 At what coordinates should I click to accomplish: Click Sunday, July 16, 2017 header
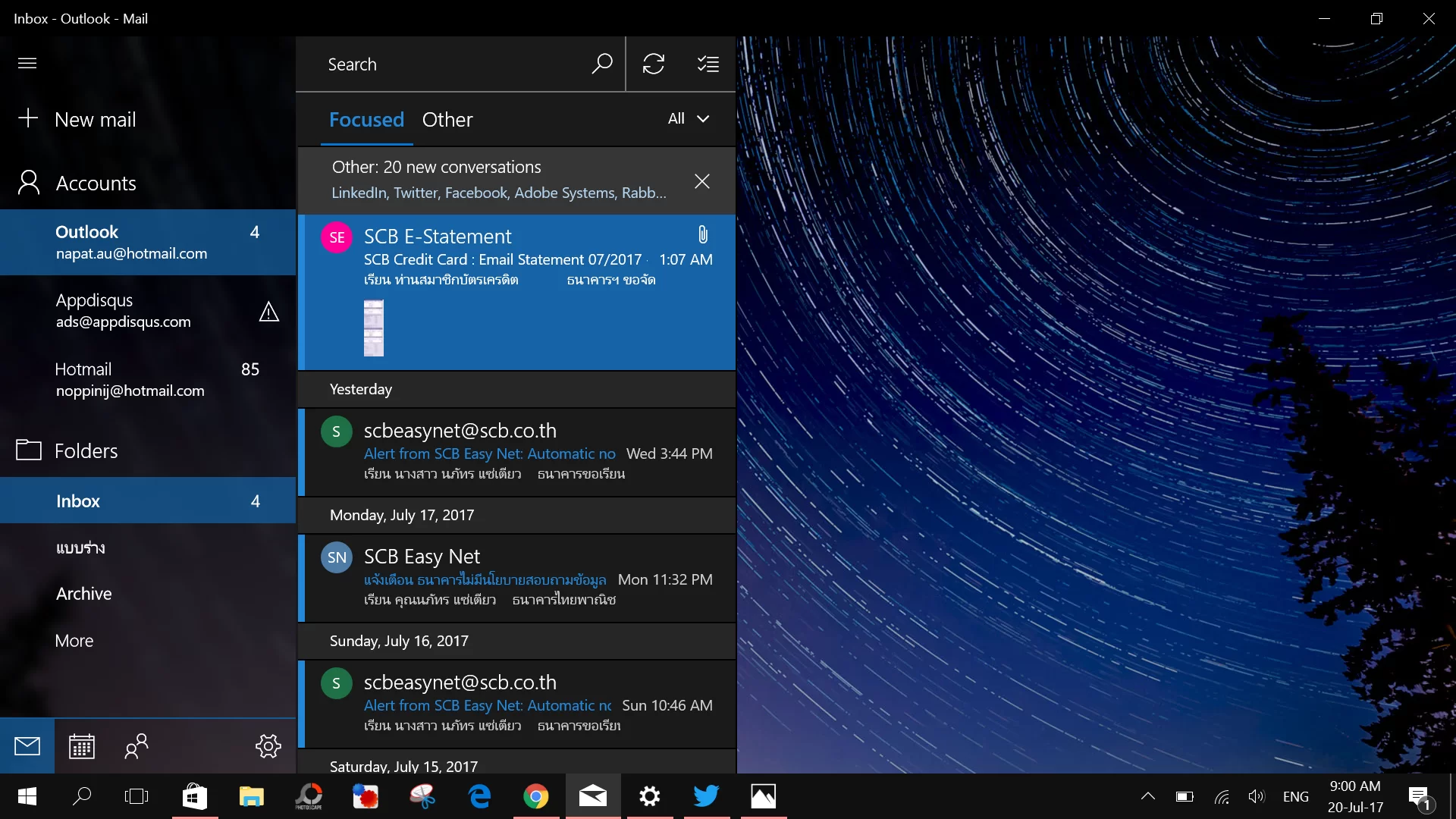tap(517, 641)
